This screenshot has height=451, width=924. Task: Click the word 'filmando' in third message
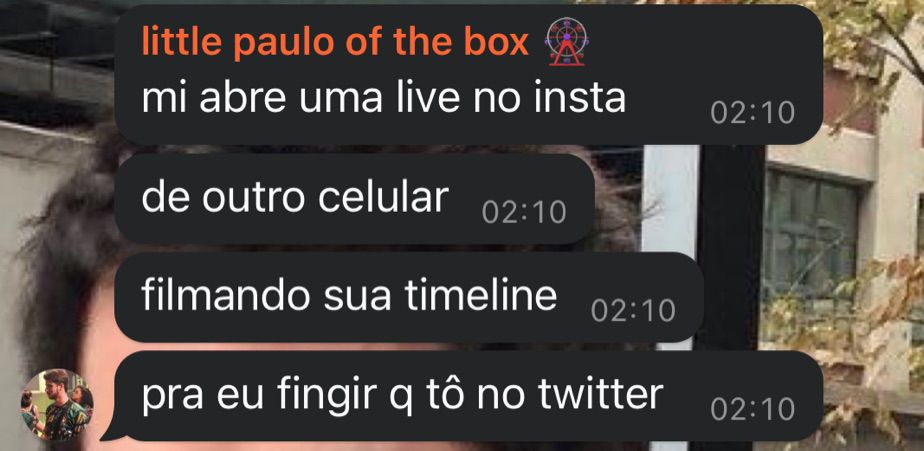226,296
